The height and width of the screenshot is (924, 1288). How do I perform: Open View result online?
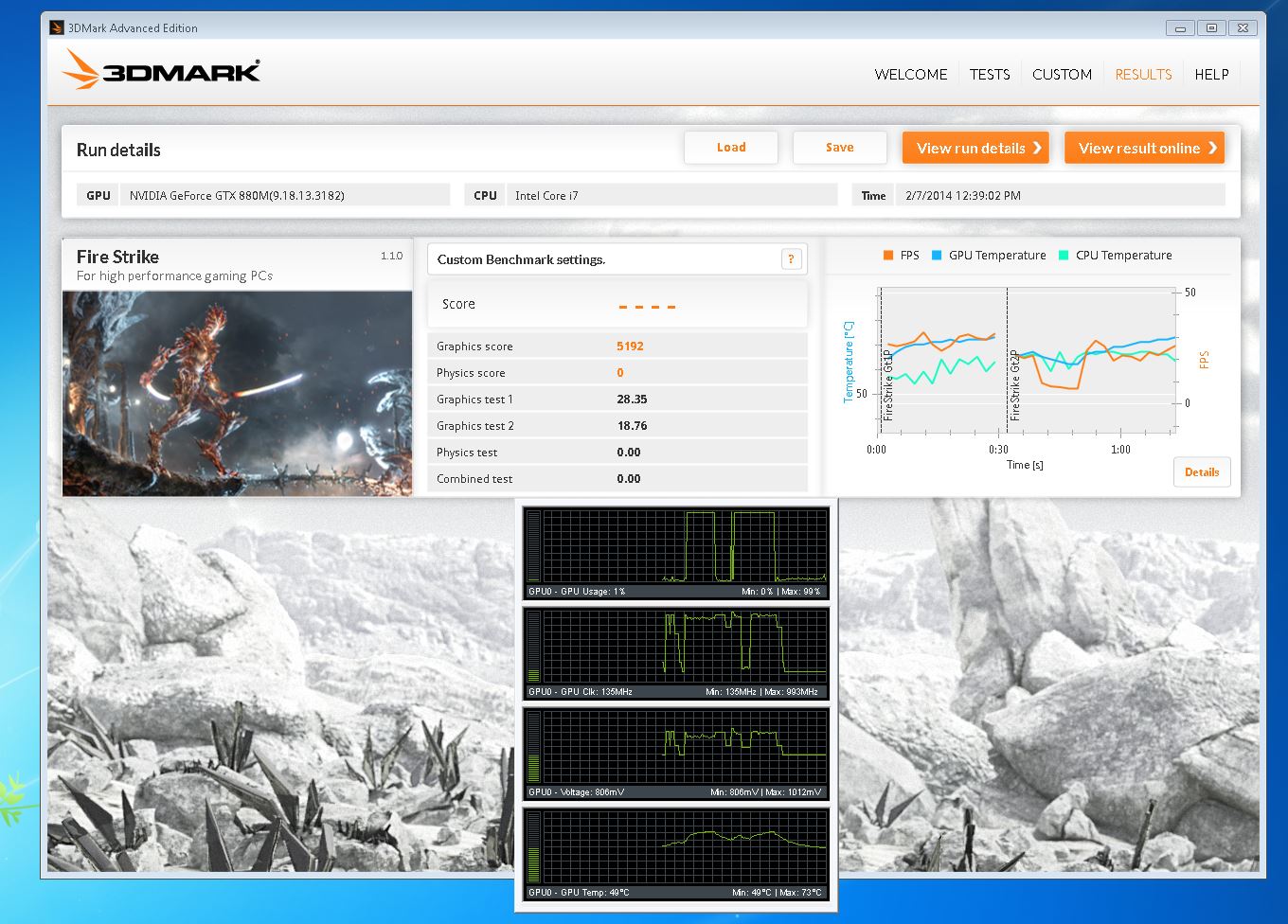click(1144, 148)
